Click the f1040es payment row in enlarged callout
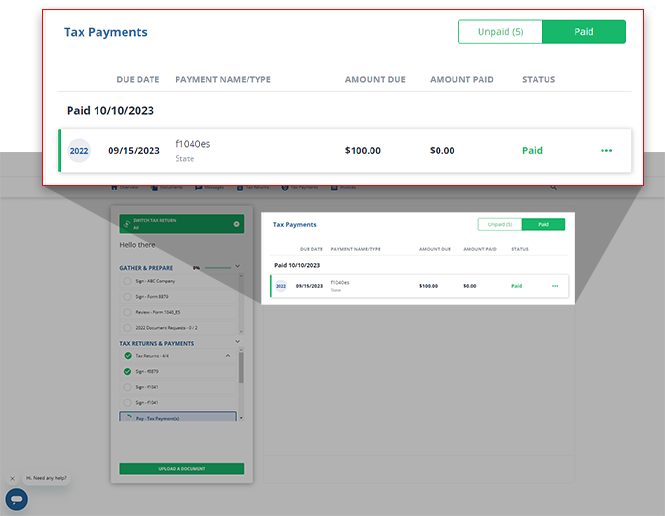The image size is (665, 516). pos(345,151)
